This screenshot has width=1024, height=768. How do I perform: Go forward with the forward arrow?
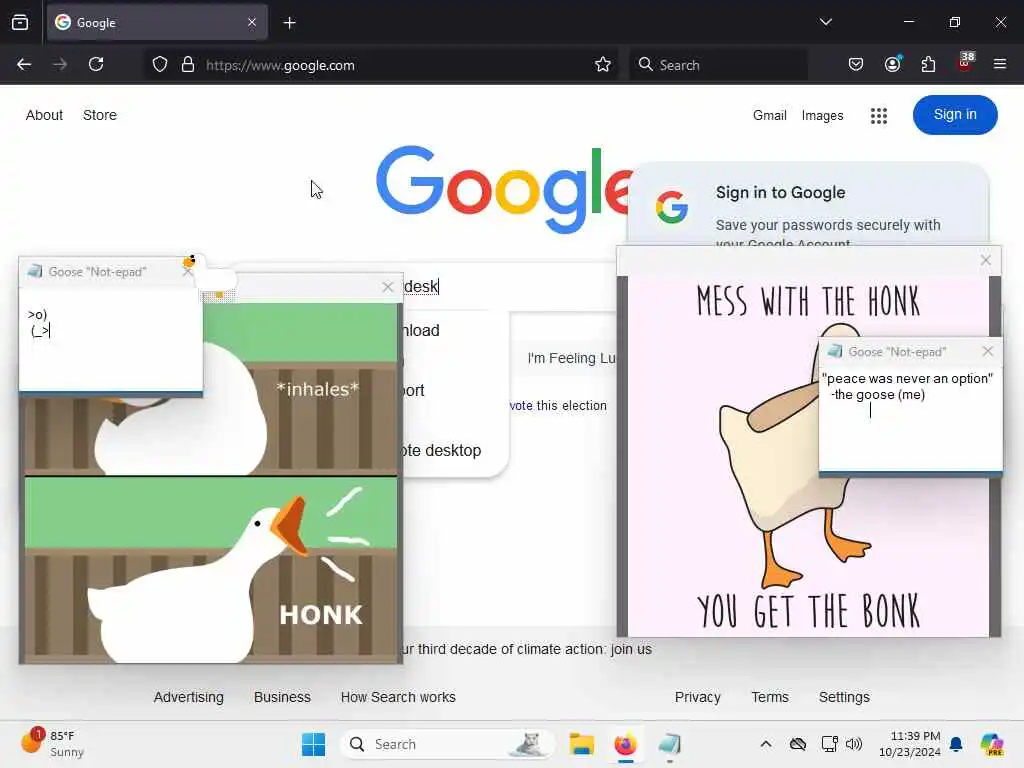(x=60, y=65)
